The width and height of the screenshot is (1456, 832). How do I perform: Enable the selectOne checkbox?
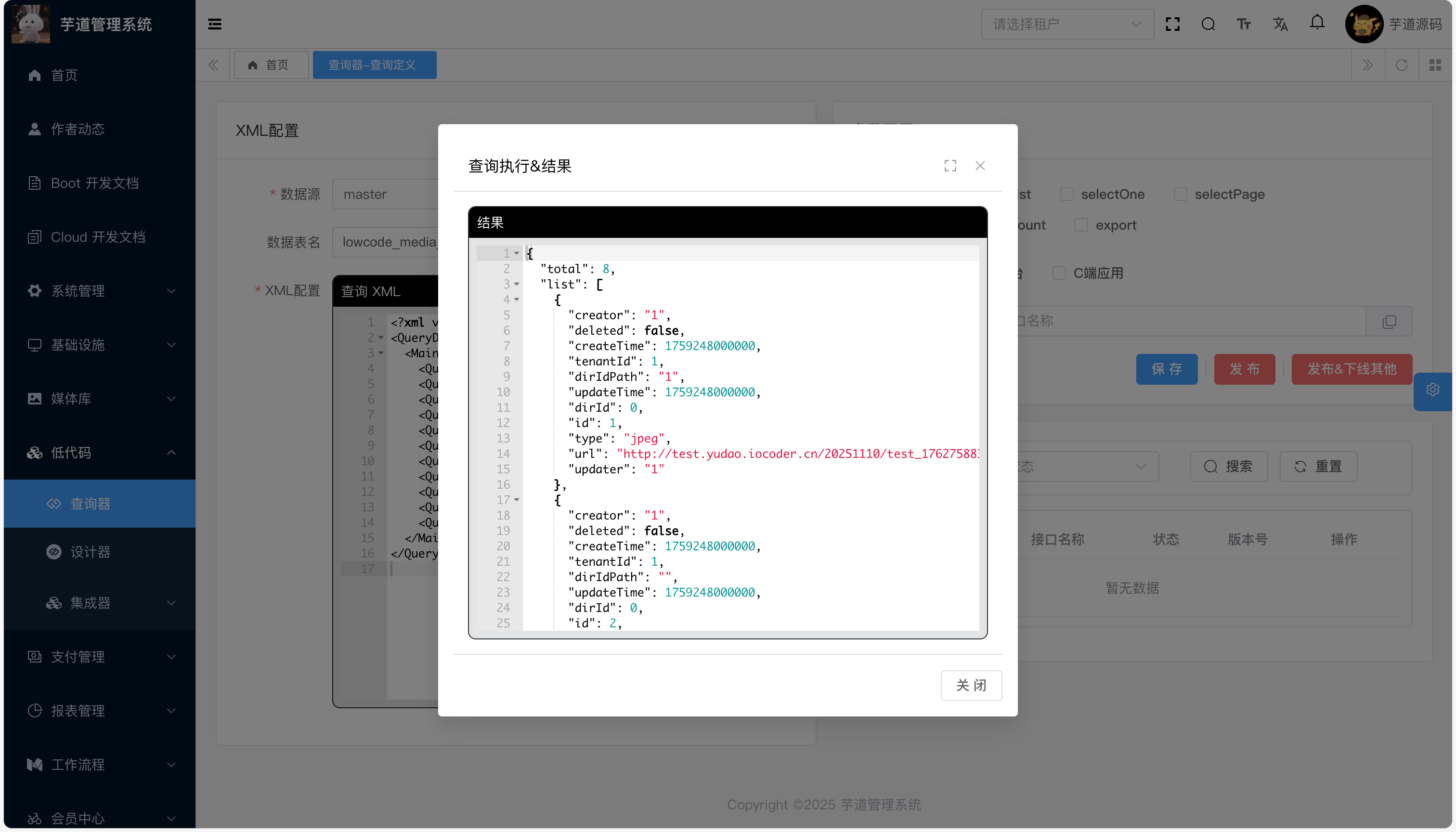1066,195
